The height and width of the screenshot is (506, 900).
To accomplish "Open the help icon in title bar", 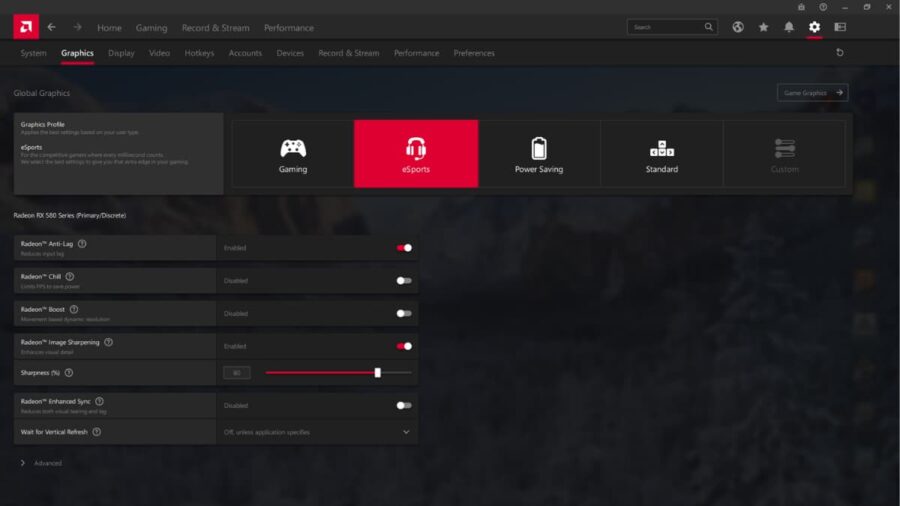I will point(823,7).
